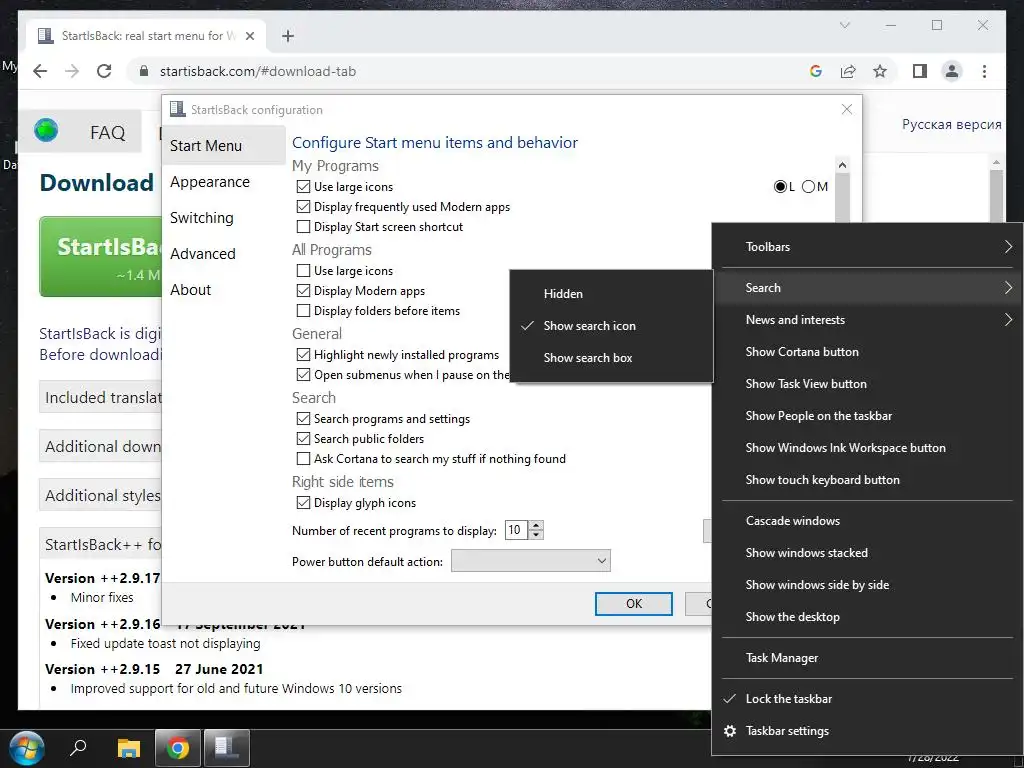Click the number of recent programs field

[516, 530]
